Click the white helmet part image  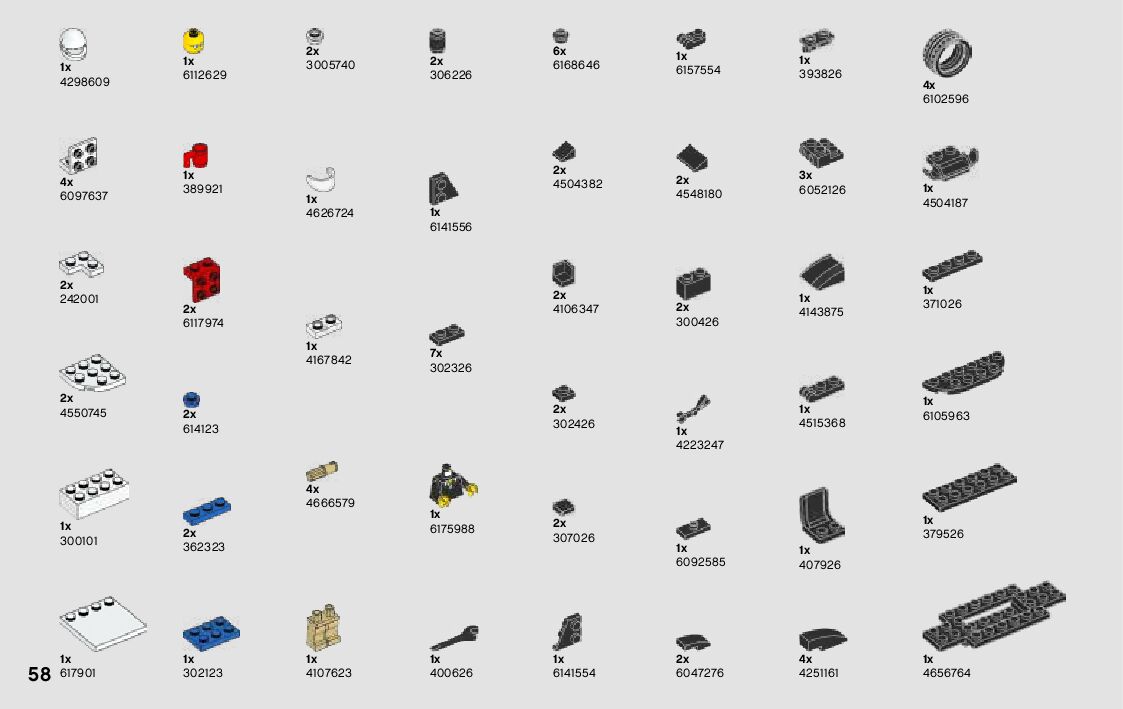tap(74, 45)
